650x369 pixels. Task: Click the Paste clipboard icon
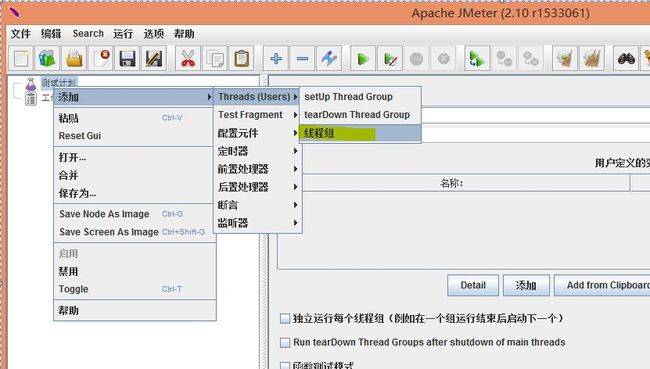tap(241, 58)
